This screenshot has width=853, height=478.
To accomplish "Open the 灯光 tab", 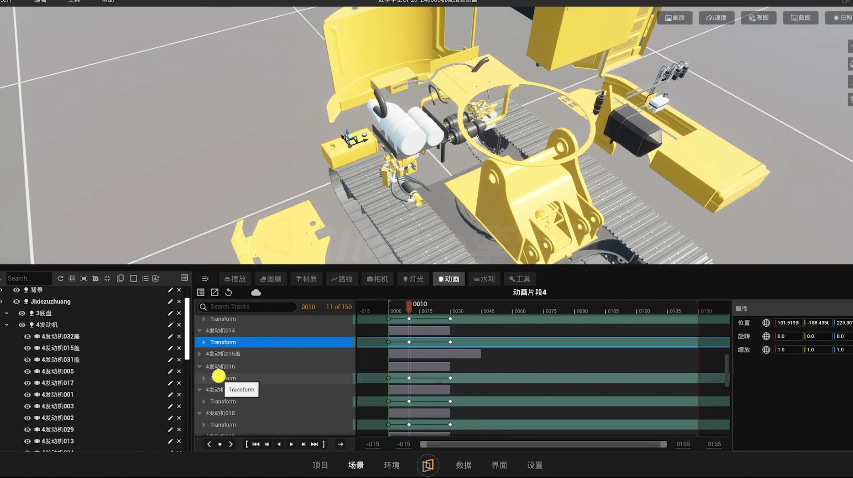I will (x=413, y=279).
